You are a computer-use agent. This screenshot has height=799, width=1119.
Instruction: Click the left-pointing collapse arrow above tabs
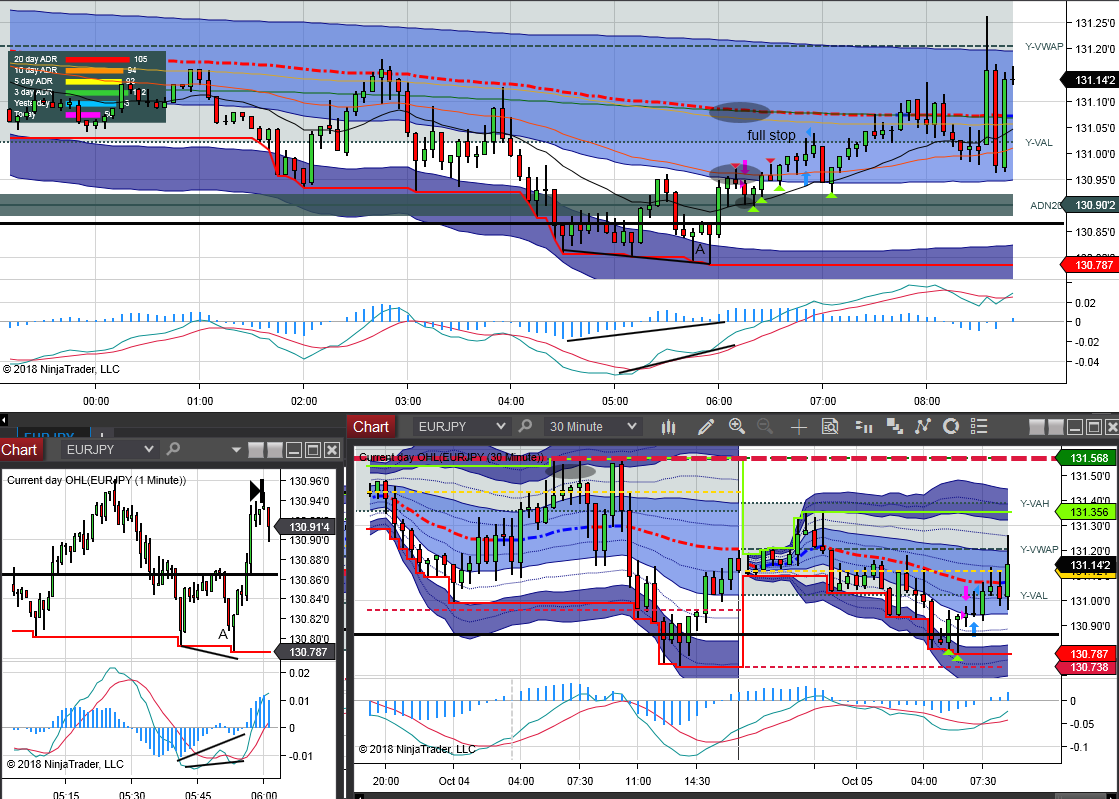(x=4, y=421)
